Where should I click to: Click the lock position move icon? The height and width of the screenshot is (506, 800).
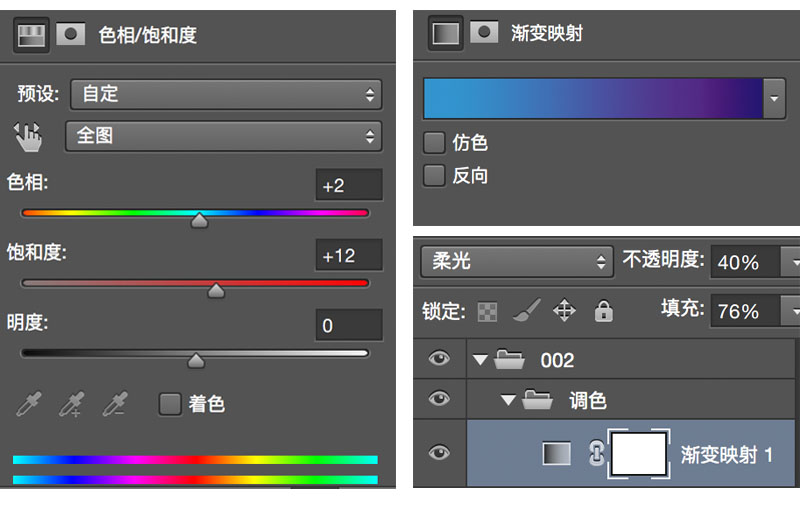[x=564, y=310]
